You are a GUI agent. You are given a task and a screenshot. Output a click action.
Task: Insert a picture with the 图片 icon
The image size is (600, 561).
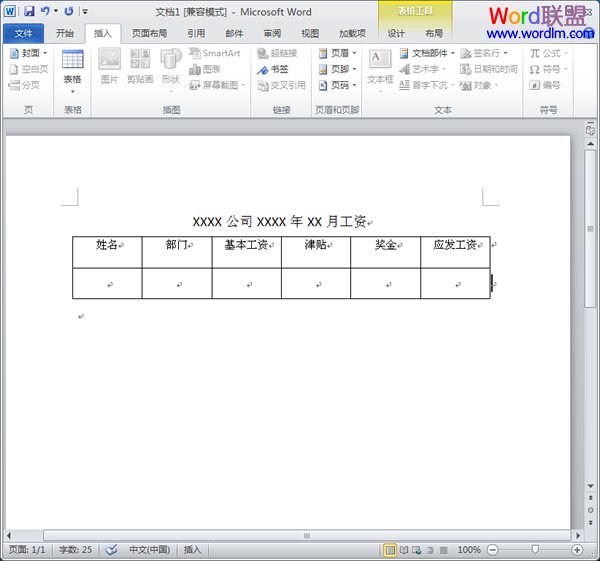[109, 66]
